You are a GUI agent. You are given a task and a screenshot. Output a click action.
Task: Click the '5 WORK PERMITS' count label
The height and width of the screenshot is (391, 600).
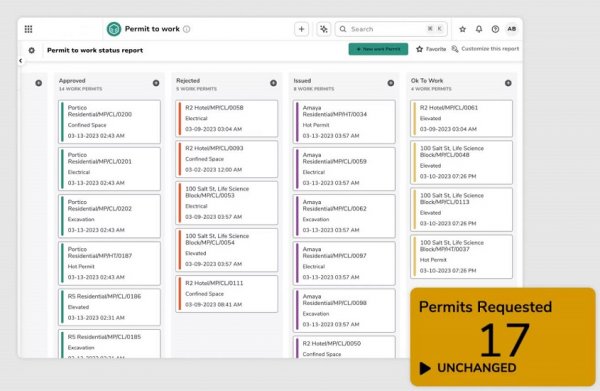(x=196, y=89)
